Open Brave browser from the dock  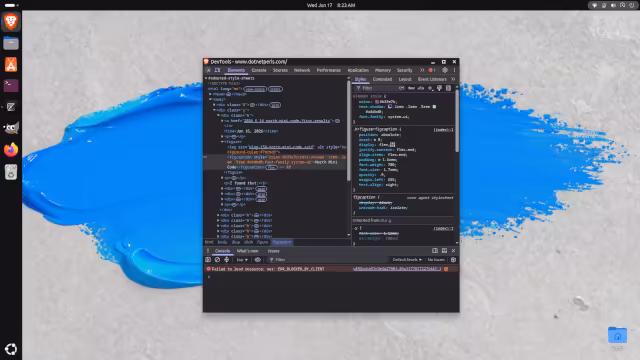[x=11, y=22]
